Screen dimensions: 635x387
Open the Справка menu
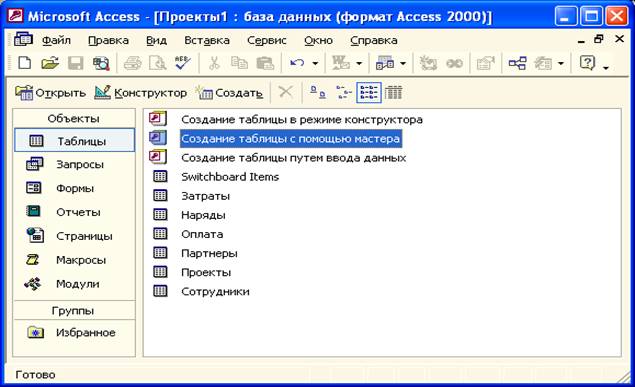tap(373, 40)
